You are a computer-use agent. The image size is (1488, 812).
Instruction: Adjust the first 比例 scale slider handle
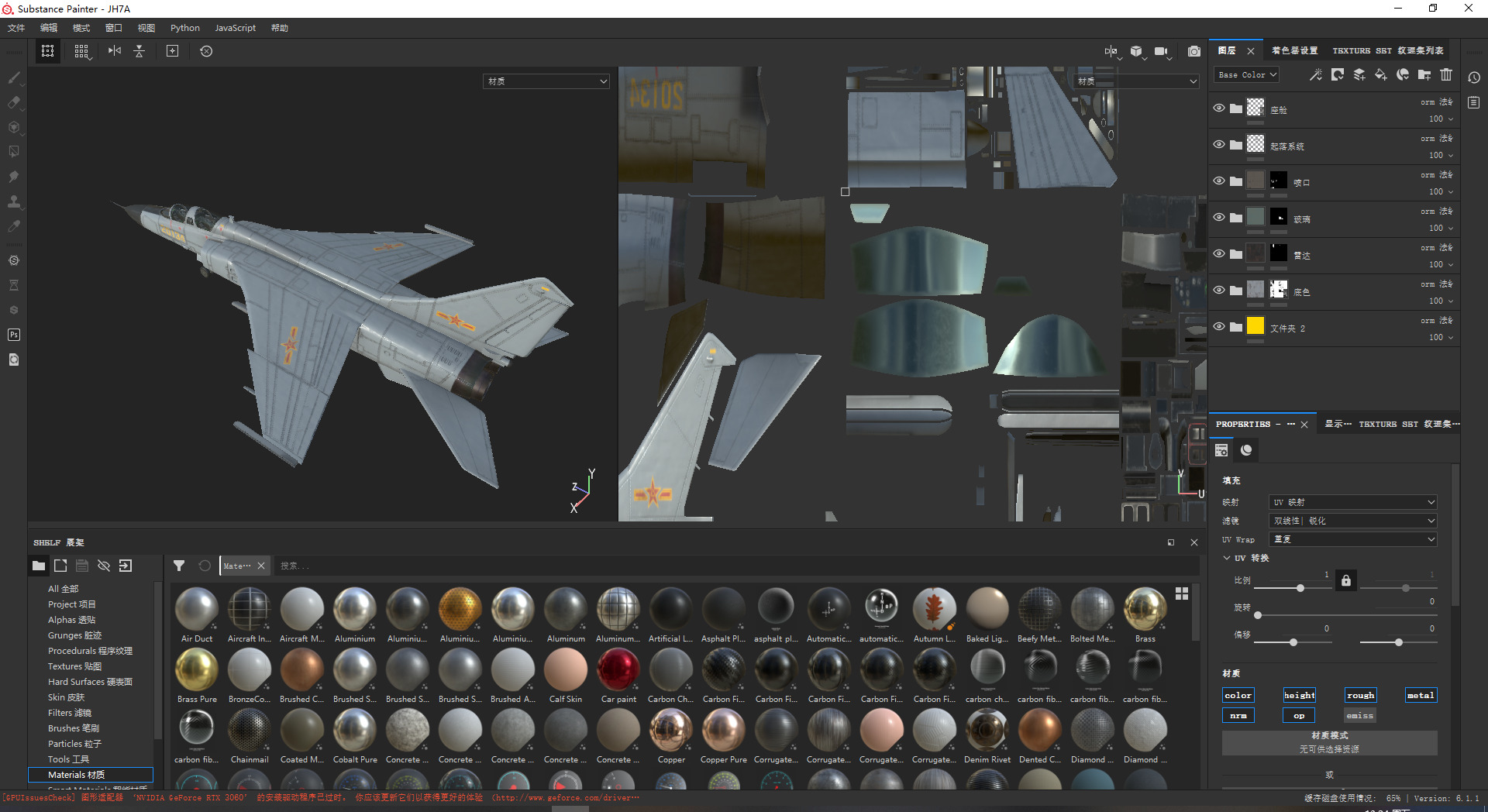(1300, 588)
